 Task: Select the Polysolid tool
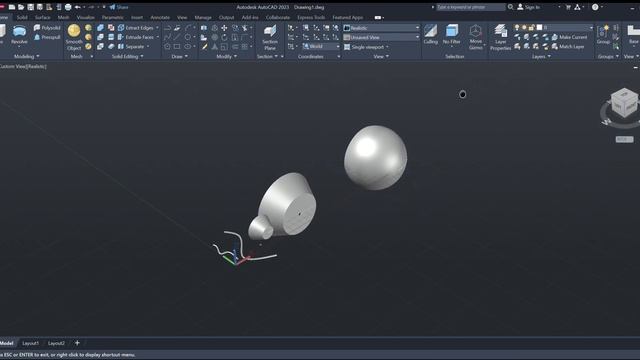(47, 28)
